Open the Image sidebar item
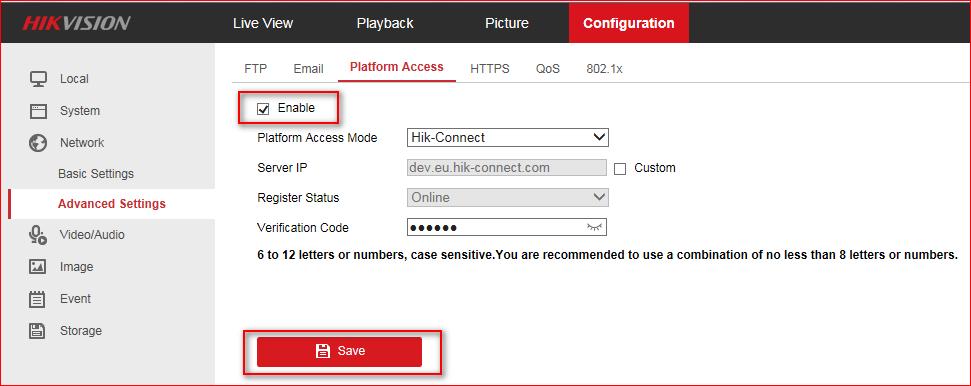 coord(76,266)
